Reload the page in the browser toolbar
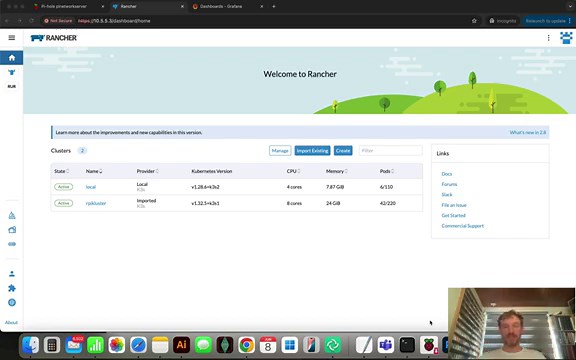Viewport: 576px width, 360px height. 31,21
